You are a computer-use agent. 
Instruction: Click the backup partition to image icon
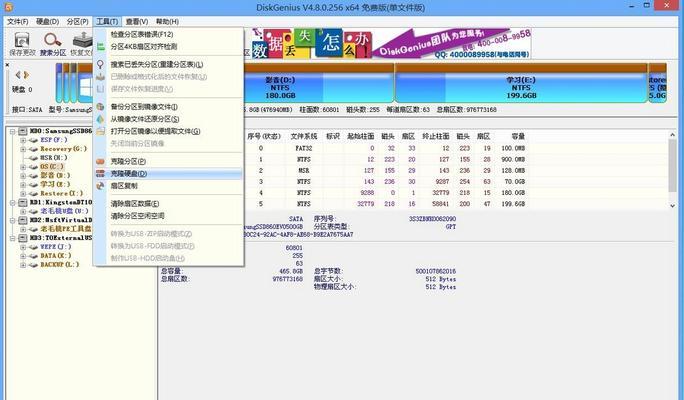101,107
